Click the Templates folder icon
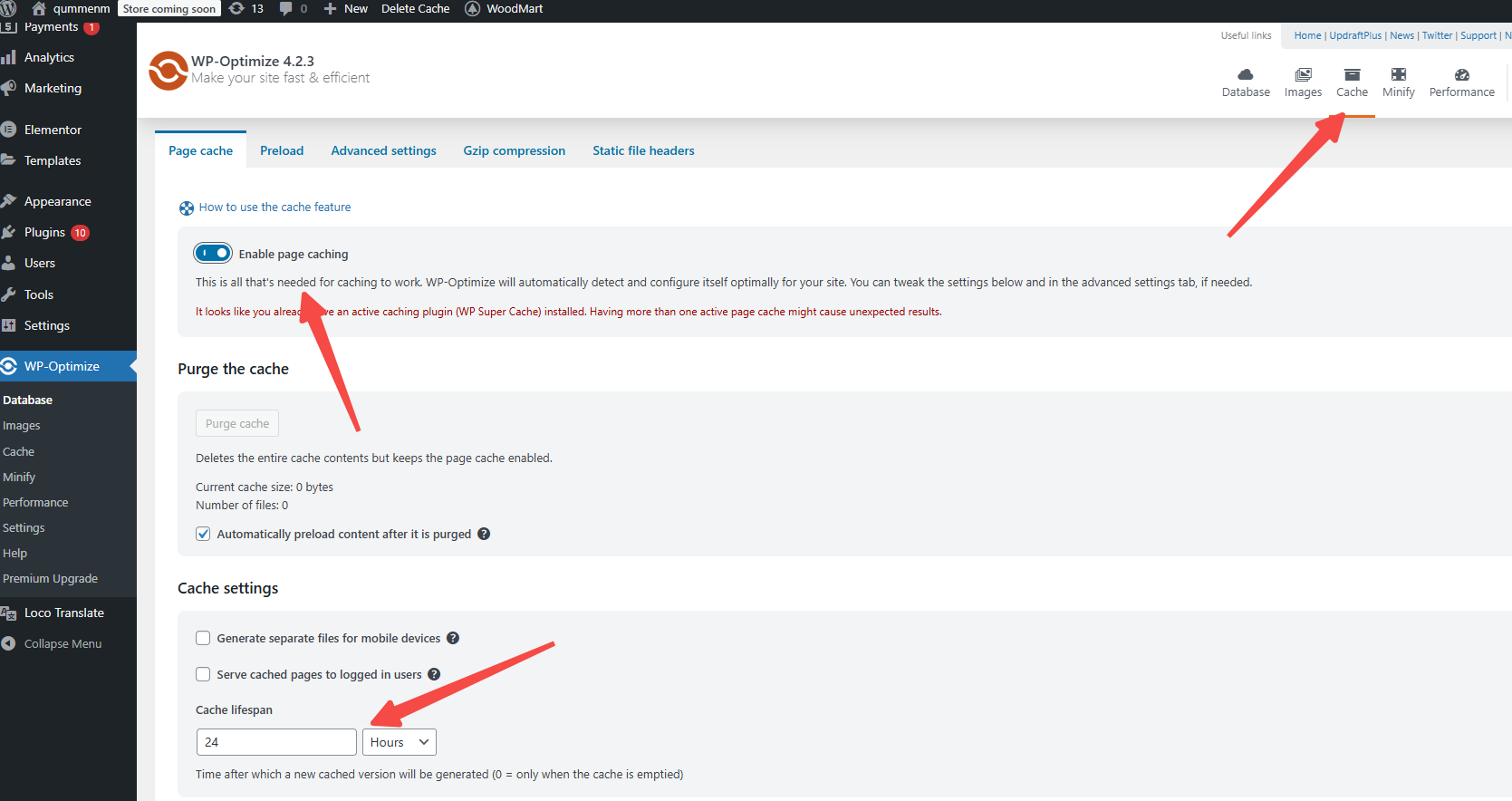1512x801 pixels. click(x=9, y=160)
